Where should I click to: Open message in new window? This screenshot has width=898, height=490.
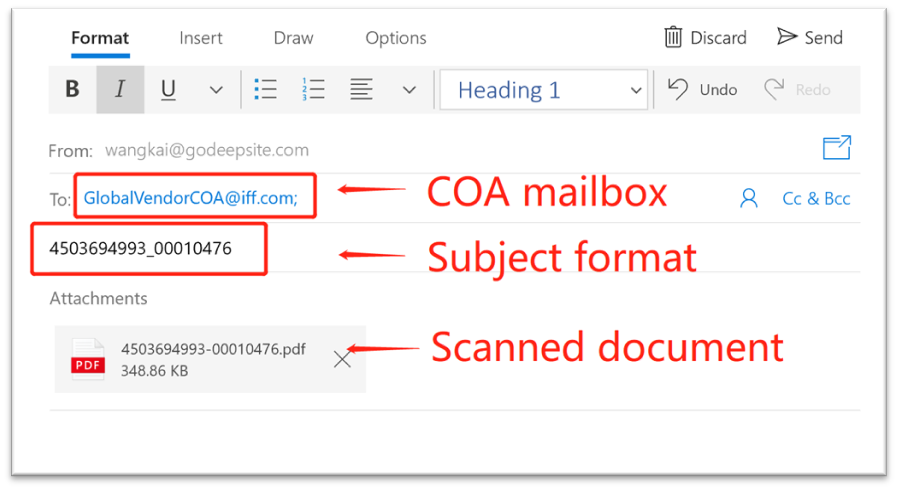pos(836,148)
